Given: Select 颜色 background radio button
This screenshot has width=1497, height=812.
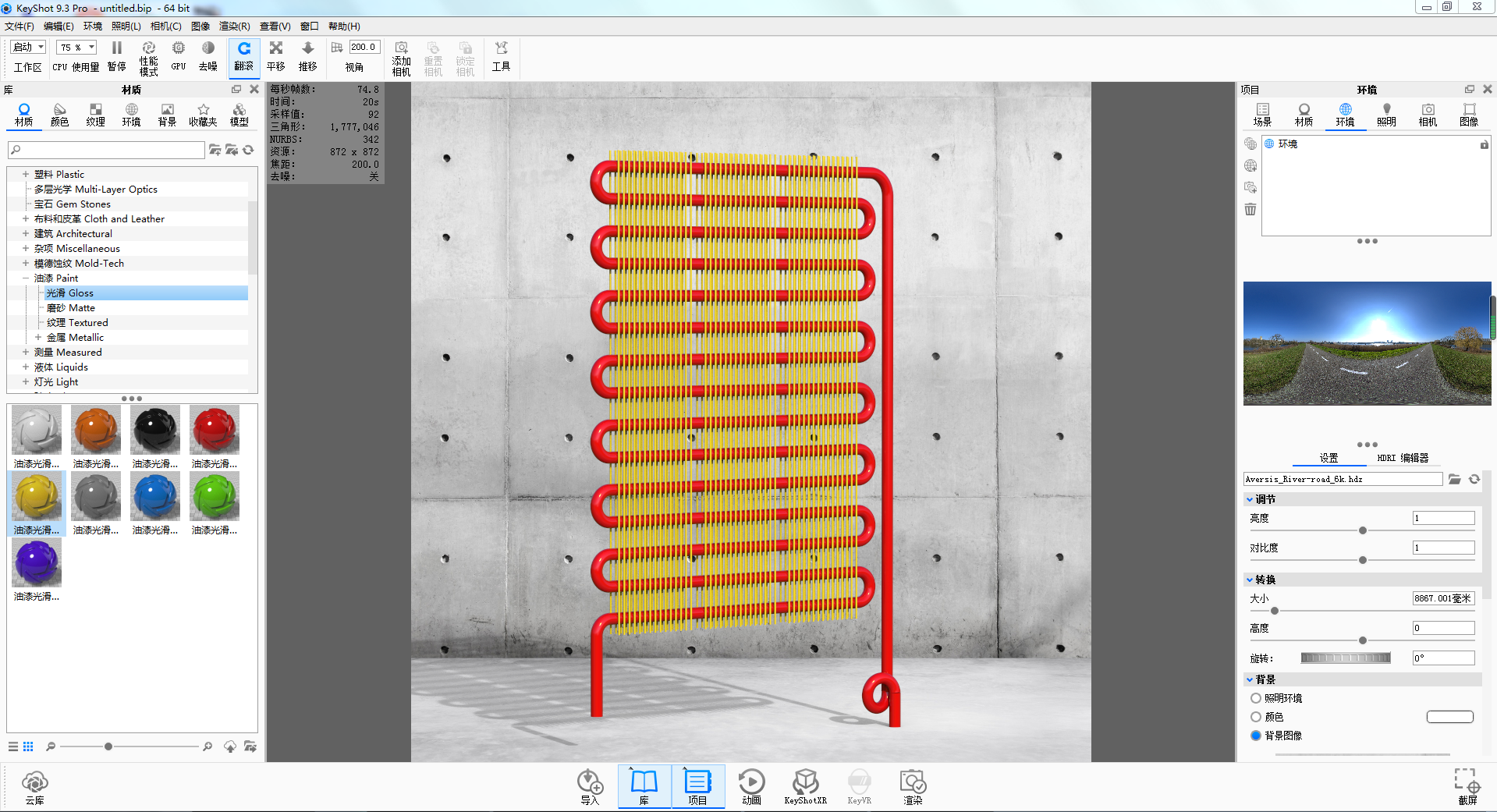Looking at the screenshot, I should 1256,717.
